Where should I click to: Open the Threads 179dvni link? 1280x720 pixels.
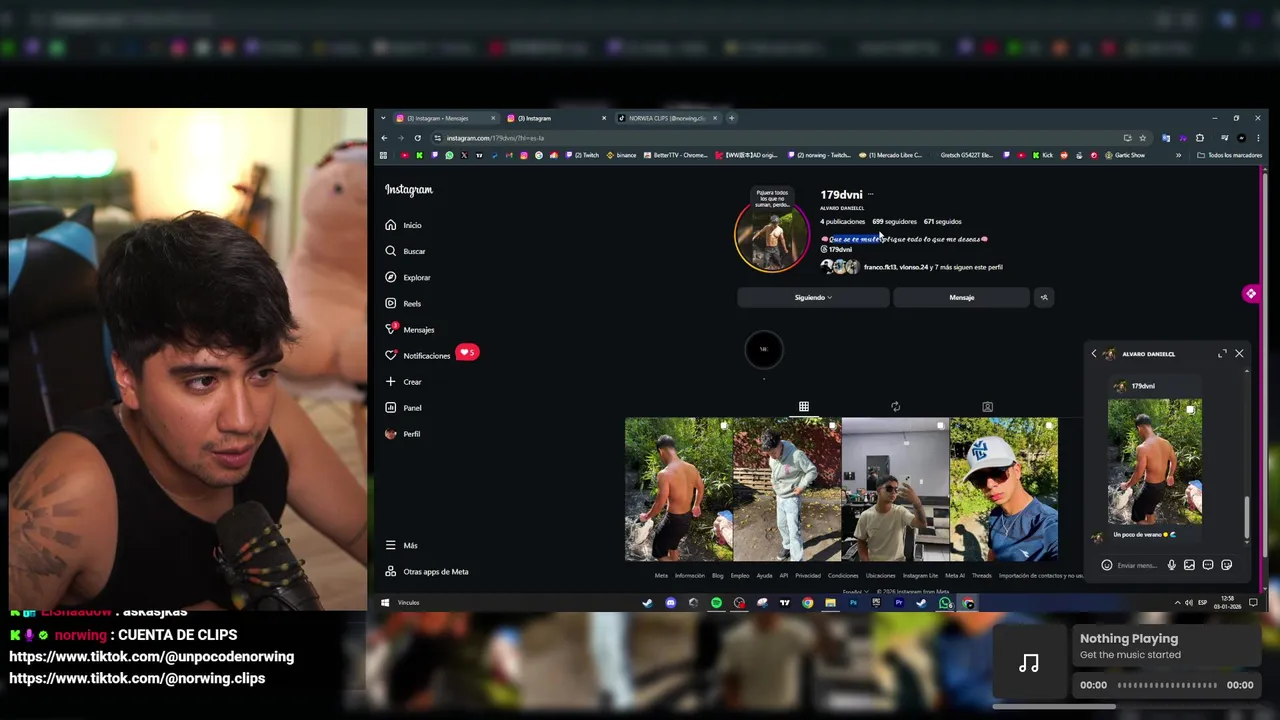click(x=836, y=249)
